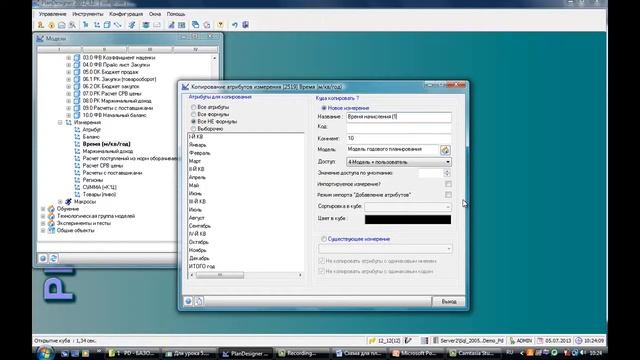Switch to the Microsoft PowerPoint taskbar button
The height and width of the screenshot is (360, 640).
pyautogui.click(x=414, y=353)
